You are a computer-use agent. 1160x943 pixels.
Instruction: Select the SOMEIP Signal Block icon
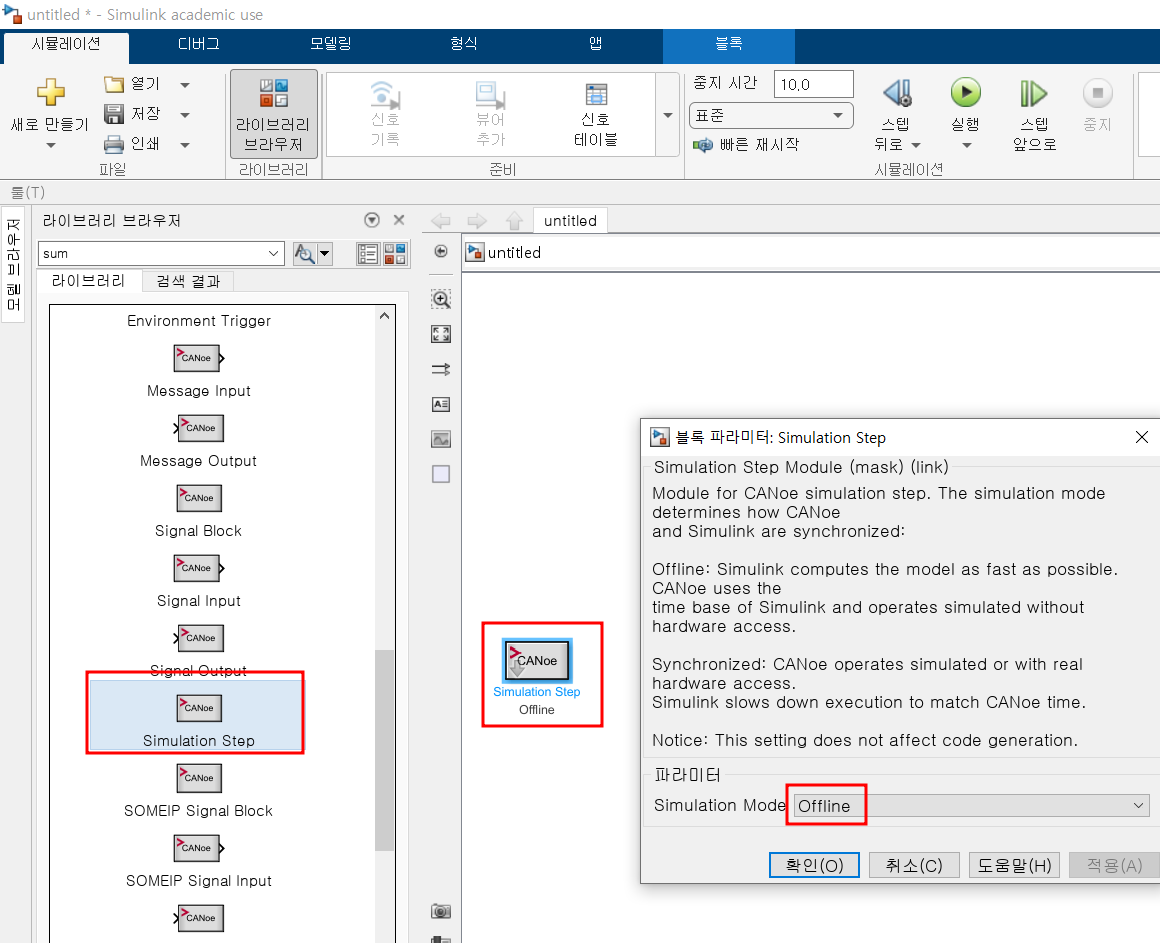click(x=198, y=779)
